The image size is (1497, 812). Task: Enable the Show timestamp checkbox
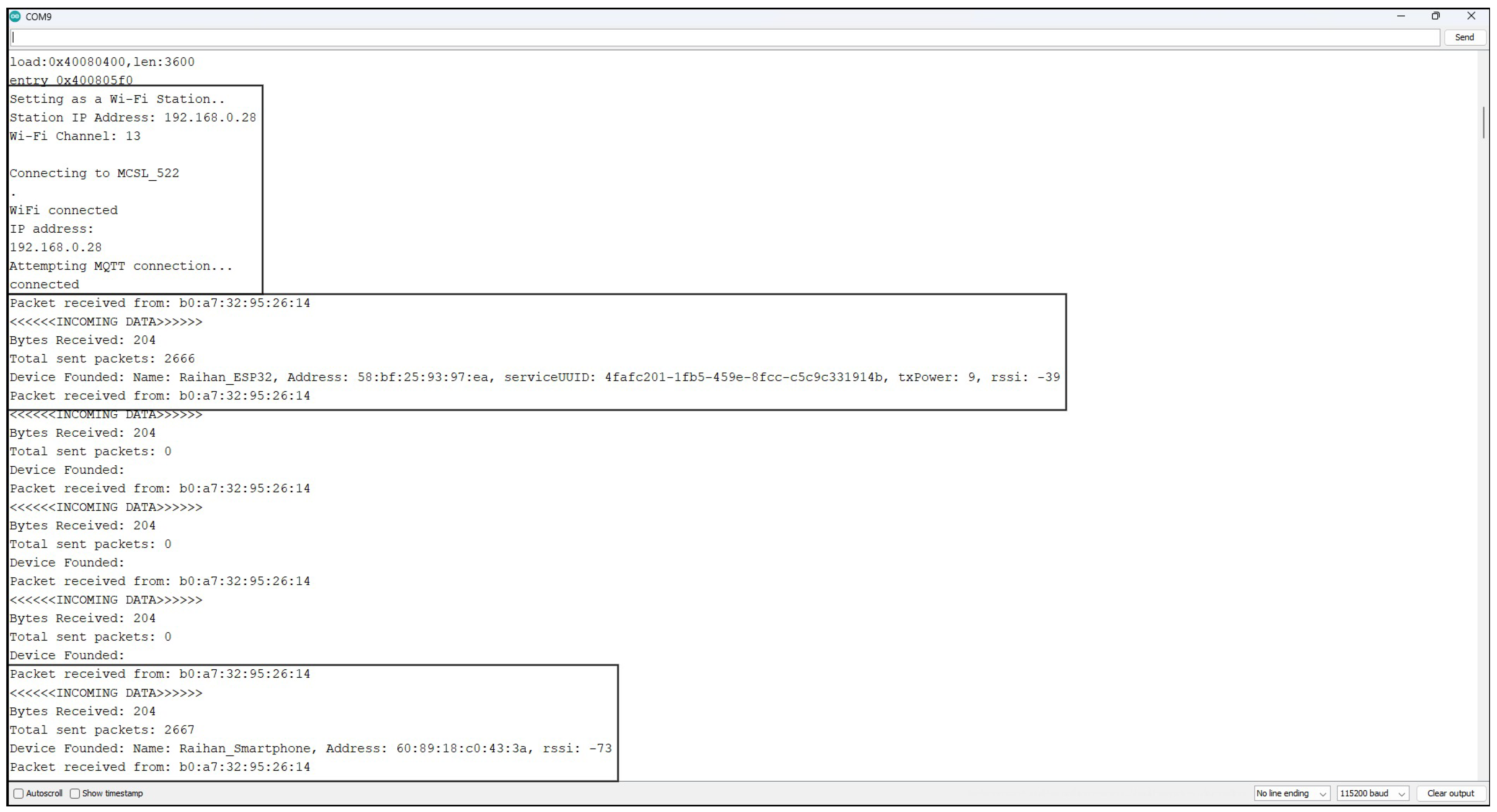coord(75,794)
